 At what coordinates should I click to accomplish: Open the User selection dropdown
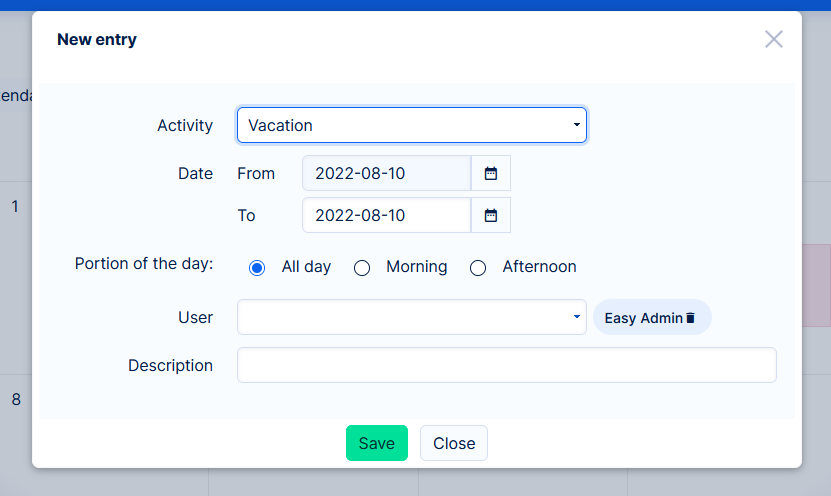[411, 317]
